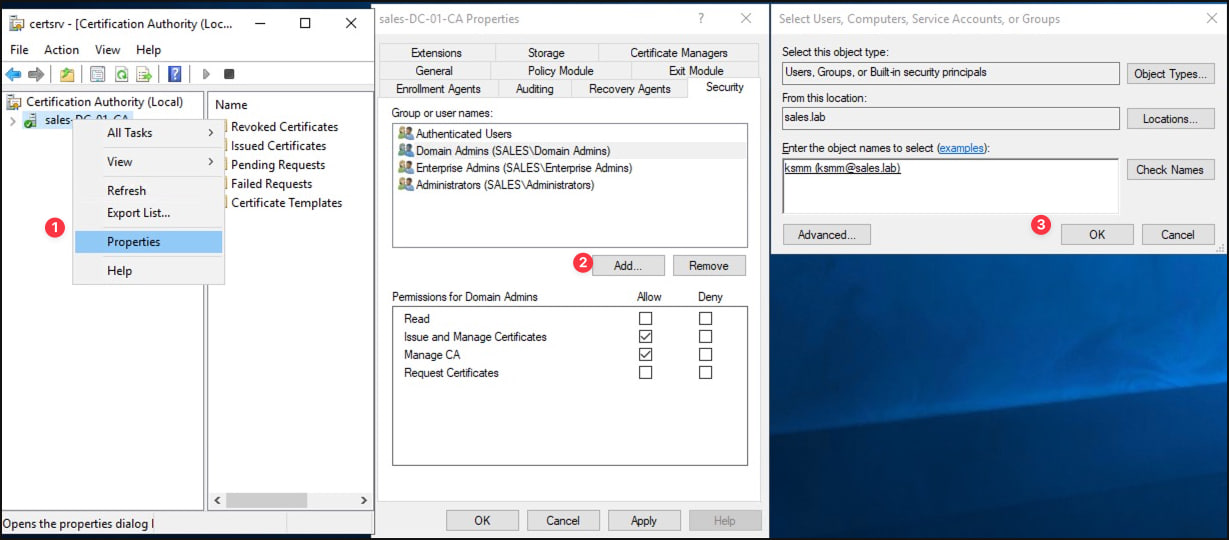This screenshot has width=1229, height=540.
Task: Switch to the General tab
Action: tap(434, 71)
